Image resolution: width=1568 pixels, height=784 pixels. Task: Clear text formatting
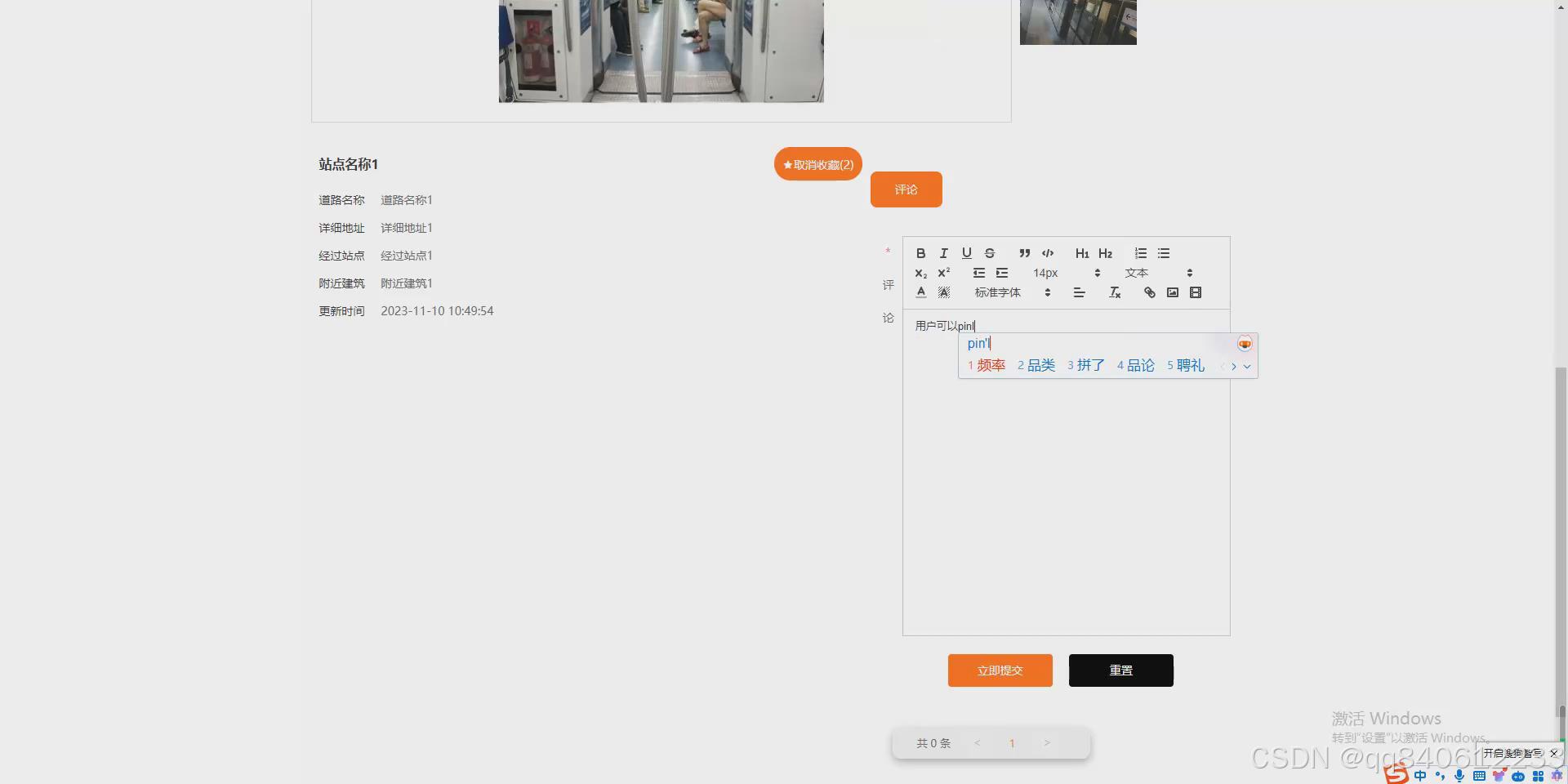click(x=1115, y=292)
